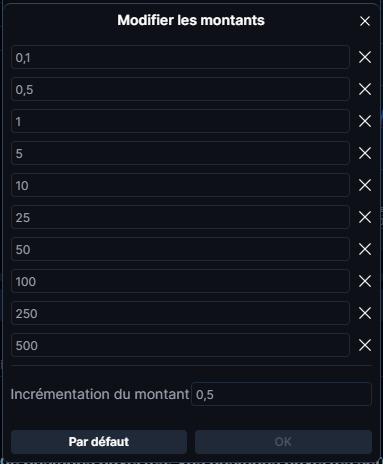Remove the 10 amount row
The width and height of the screenshot is (383, 464).
click(x=365, y=185)
